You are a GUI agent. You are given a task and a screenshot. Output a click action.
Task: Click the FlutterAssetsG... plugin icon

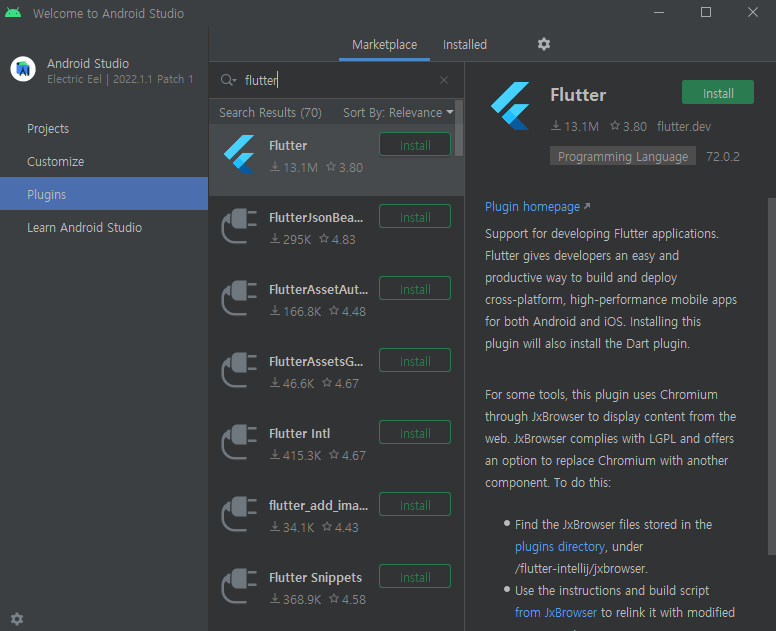[240, 370]
